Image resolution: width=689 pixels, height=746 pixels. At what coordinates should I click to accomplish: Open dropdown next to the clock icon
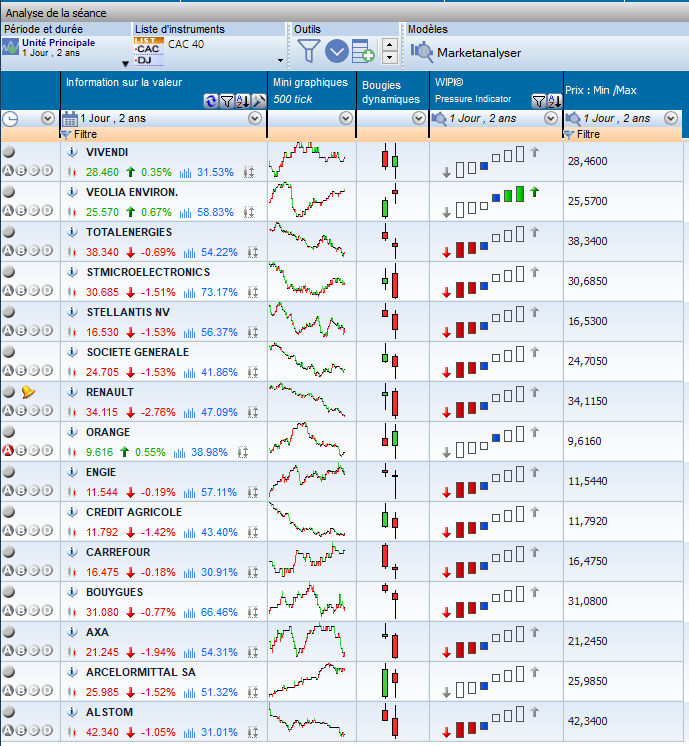[48, 118]
